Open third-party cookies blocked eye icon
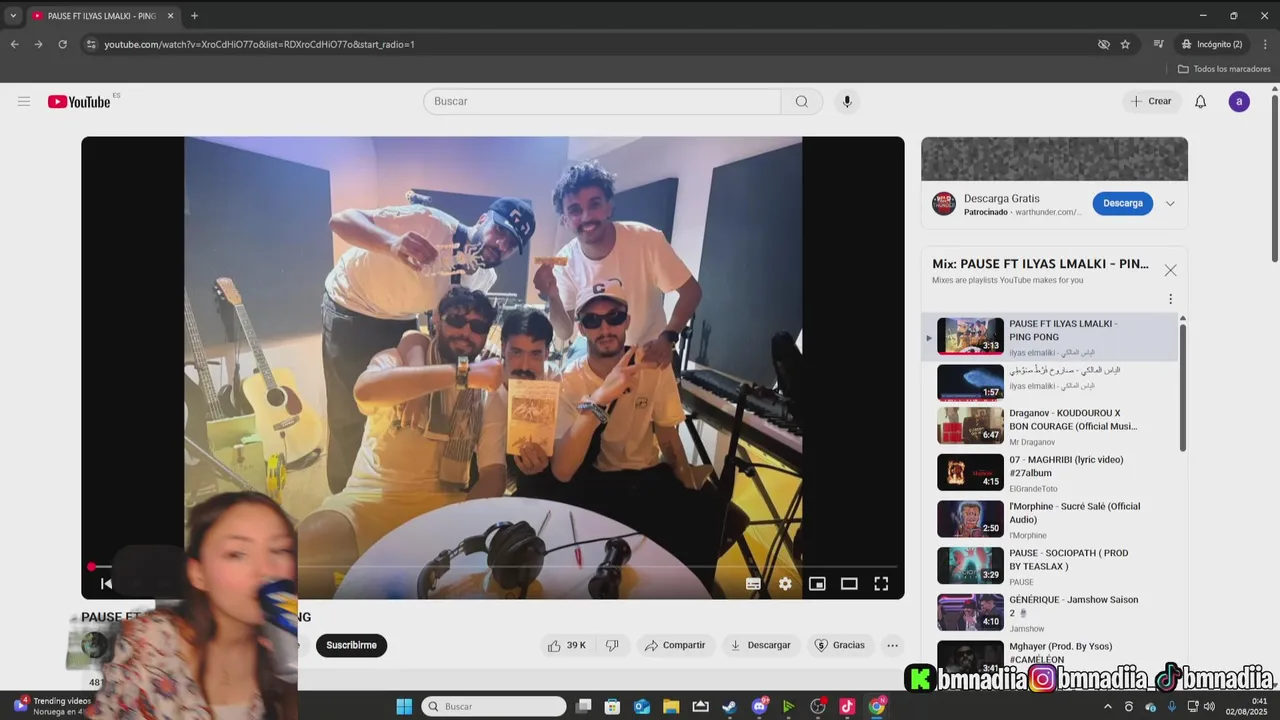The image size is (1280, 720). pyautogui.click(x=1103, y=44)
